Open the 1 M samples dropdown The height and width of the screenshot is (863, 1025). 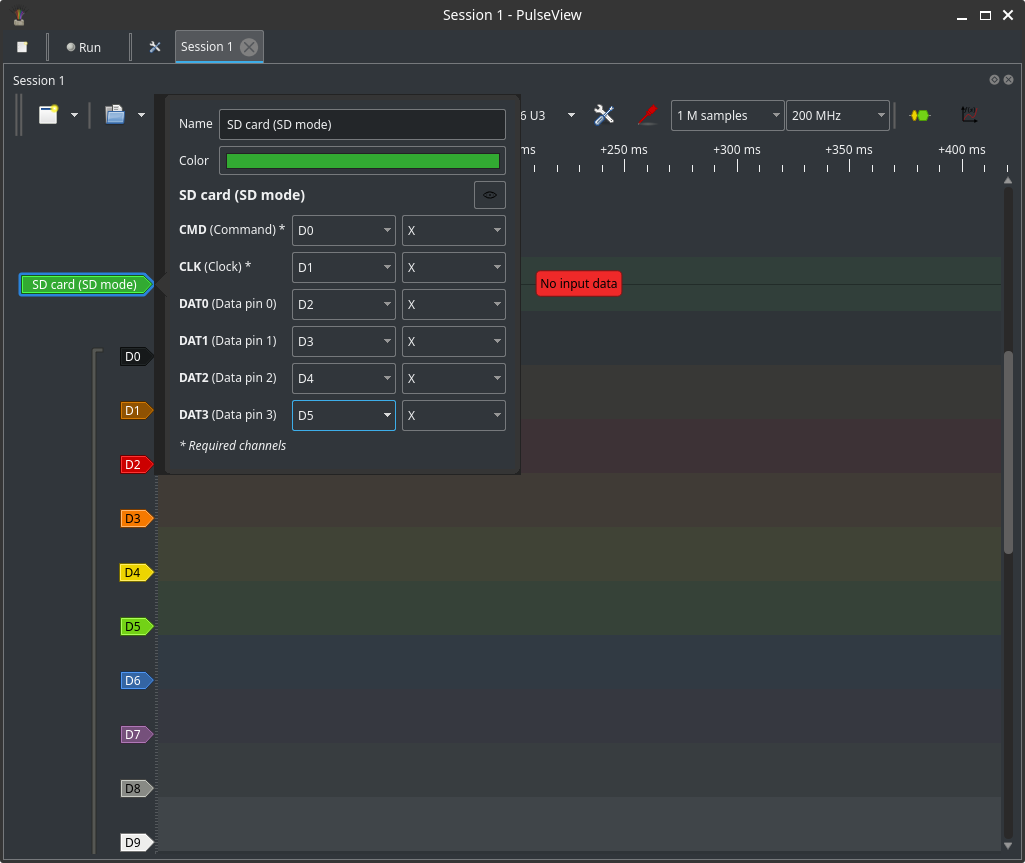727,116
